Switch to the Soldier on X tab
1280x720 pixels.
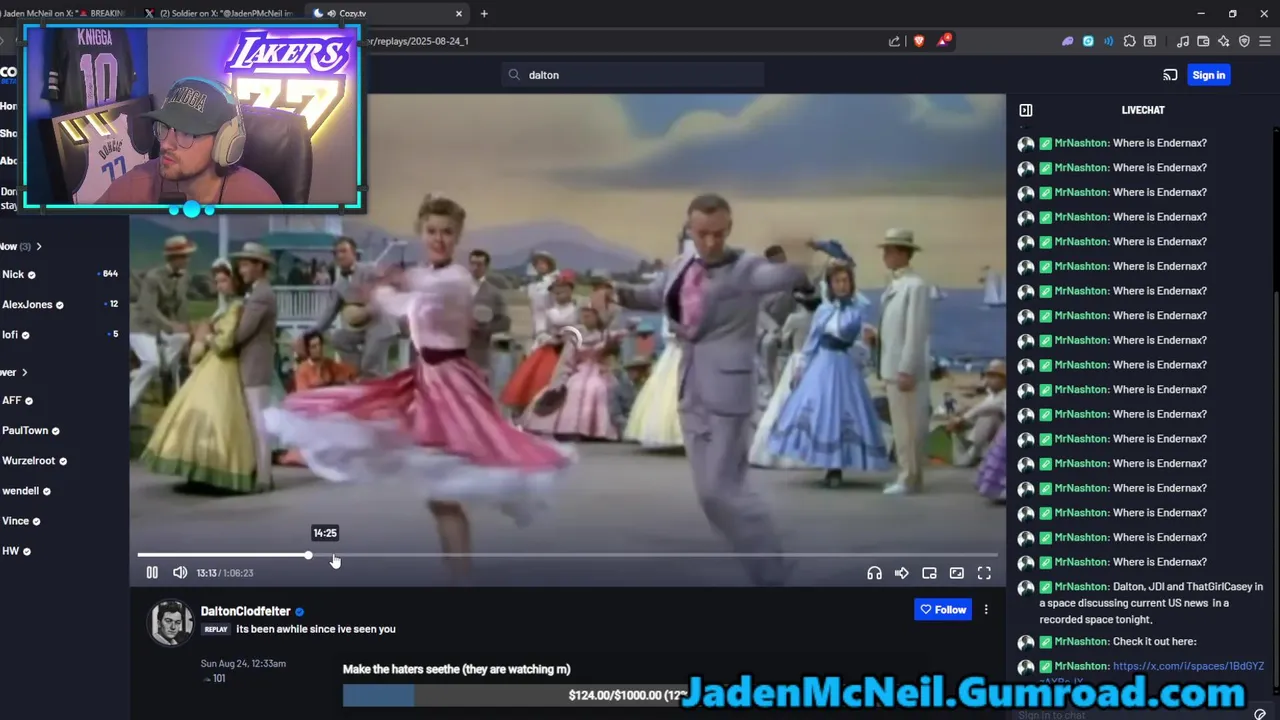click(220, 14)
